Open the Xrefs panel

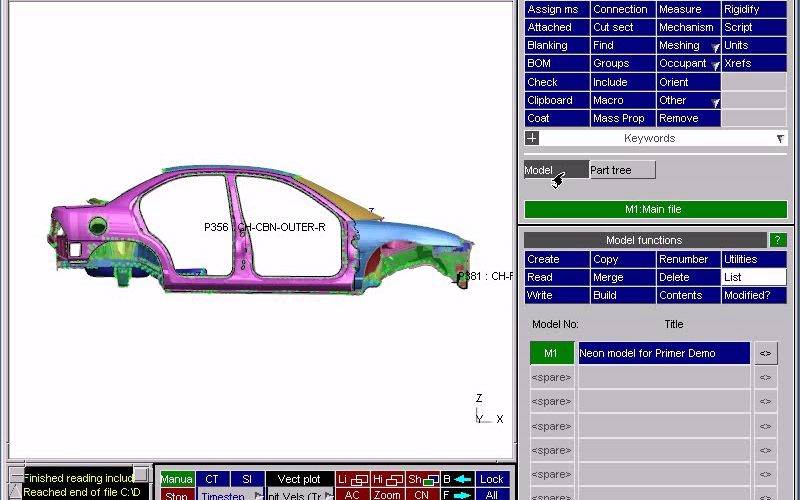pyautogui.click(x=754, y=64)
